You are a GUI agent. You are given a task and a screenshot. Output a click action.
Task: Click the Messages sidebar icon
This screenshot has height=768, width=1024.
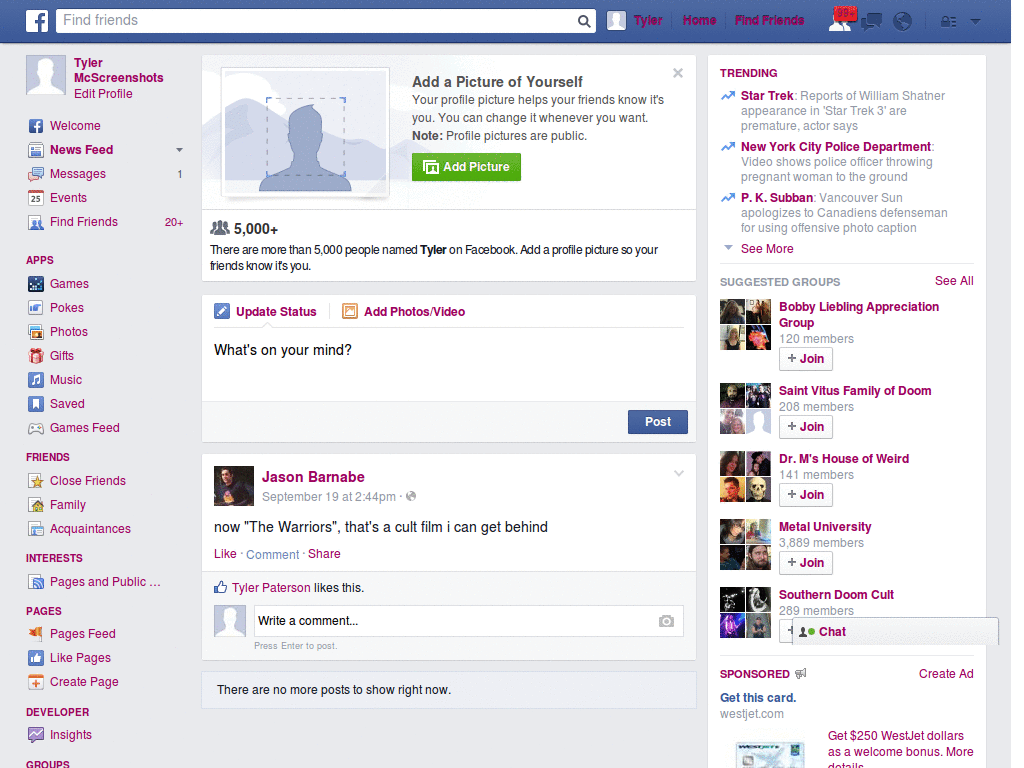tap(36, 174)
